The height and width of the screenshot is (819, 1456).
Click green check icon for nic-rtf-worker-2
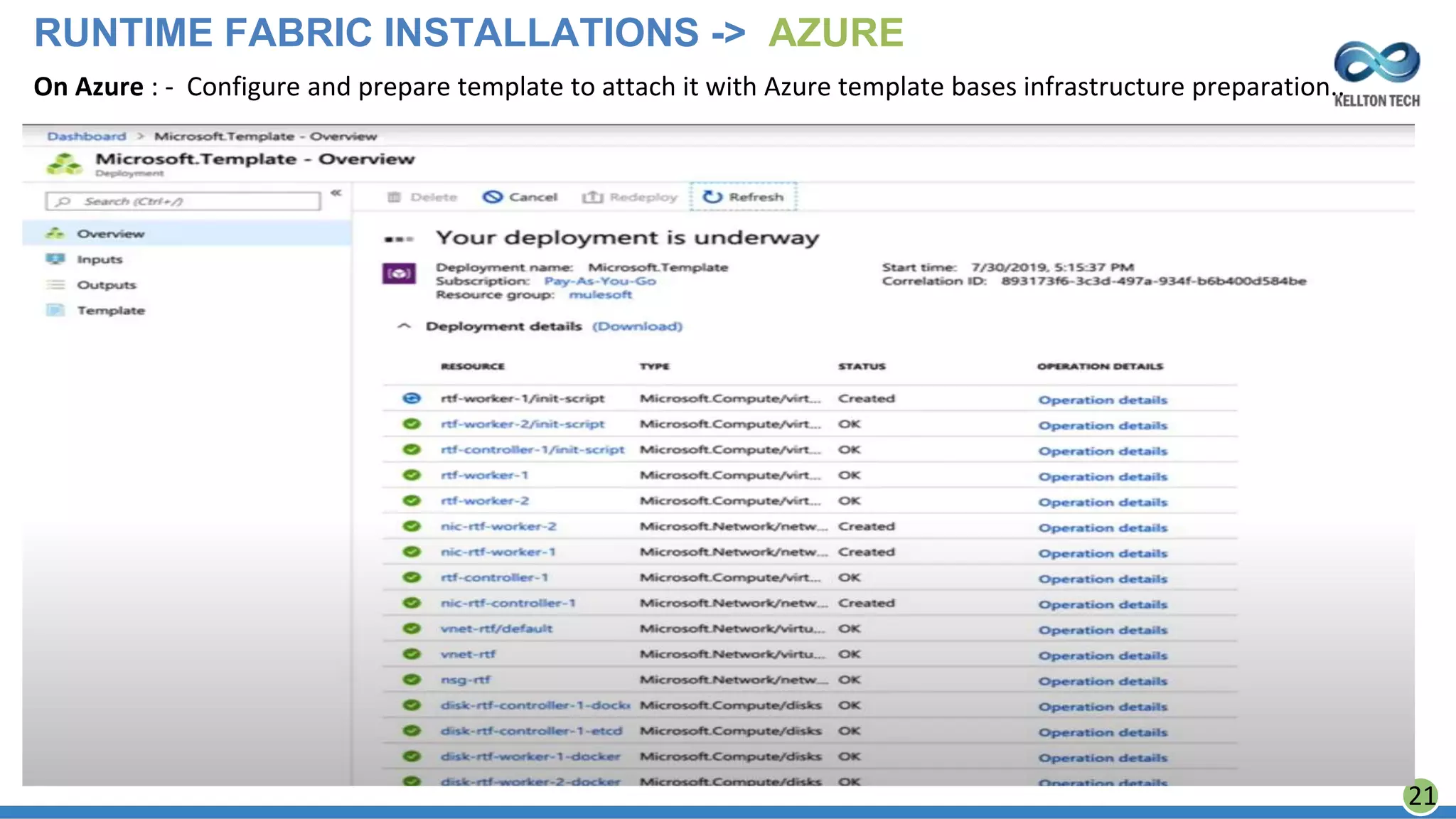412,526
